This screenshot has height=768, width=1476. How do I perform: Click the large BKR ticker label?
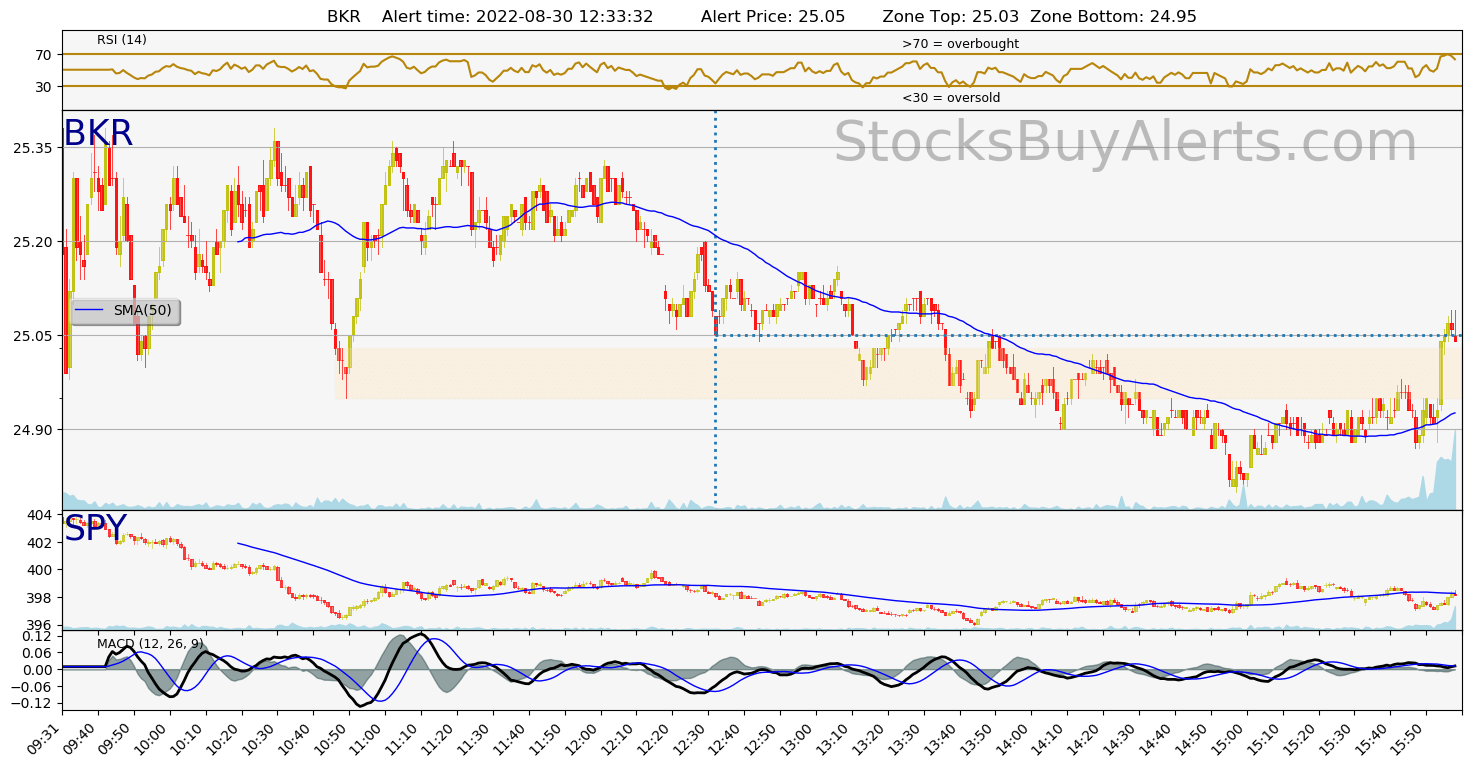click(98, 134)
